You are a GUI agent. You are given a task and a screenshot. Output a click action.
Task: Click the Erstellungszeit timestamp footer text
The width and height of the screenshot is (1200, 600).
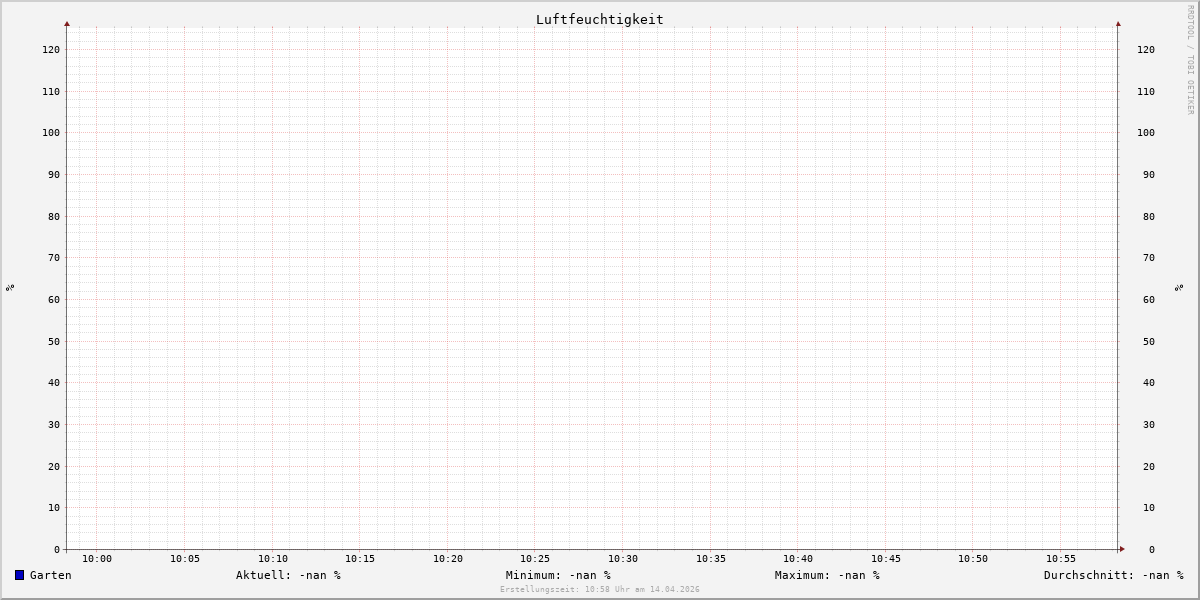pyautogui.click(x=600, y=590)
